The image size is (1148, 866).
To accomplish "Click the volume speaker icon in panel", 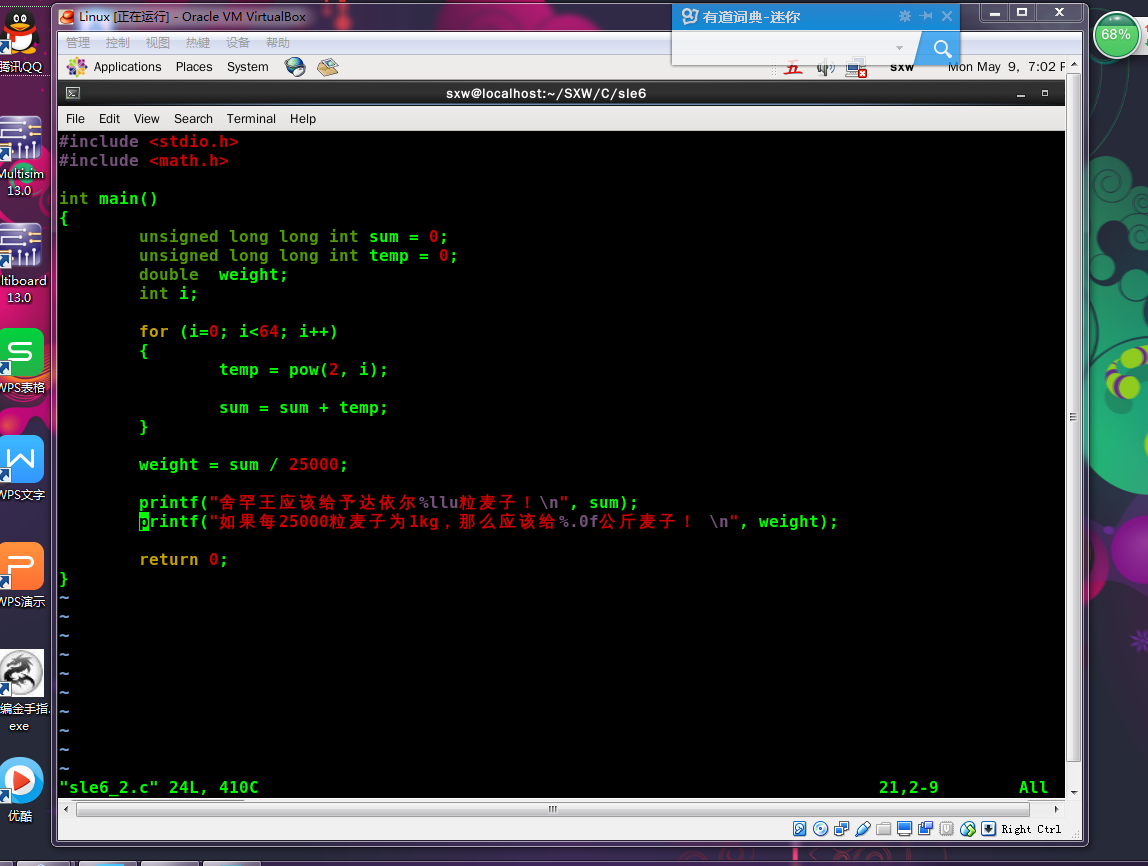I will pos(826,69).
